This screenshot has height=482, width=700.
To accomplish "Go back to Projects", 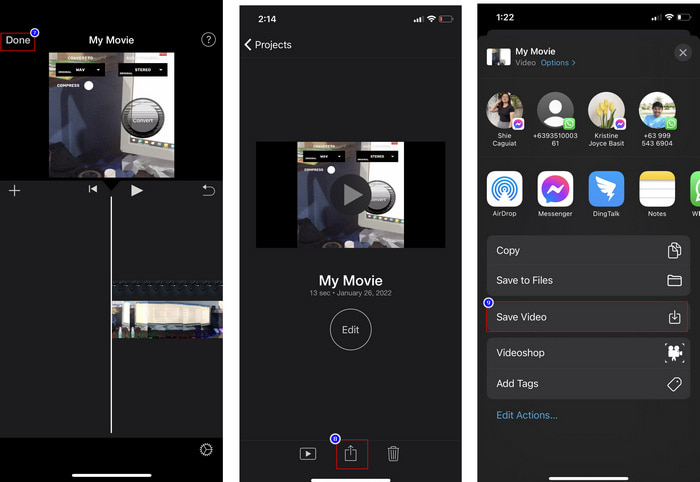I will coord(268,45).
